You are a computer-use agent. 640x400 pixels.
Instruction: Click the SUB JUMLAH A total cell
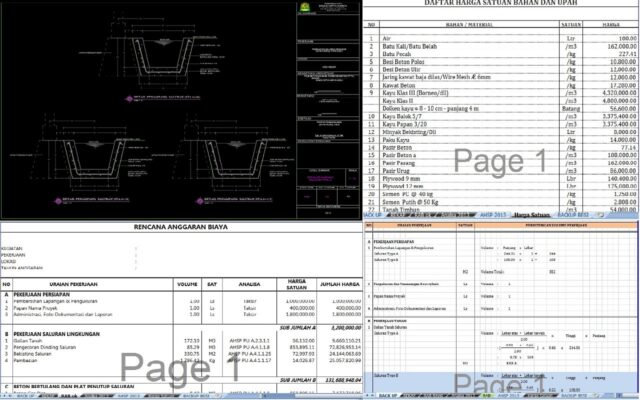click(x=300, y=327)
